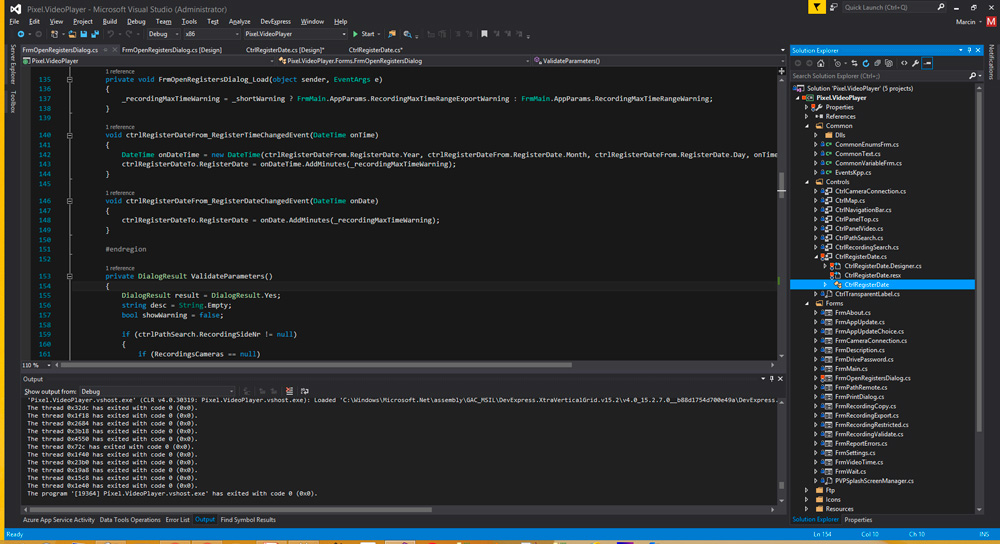Collapse the Forms folder in Solution Explorer
1000x544 pixels.
pyautogui.click(x=807, y=304)
